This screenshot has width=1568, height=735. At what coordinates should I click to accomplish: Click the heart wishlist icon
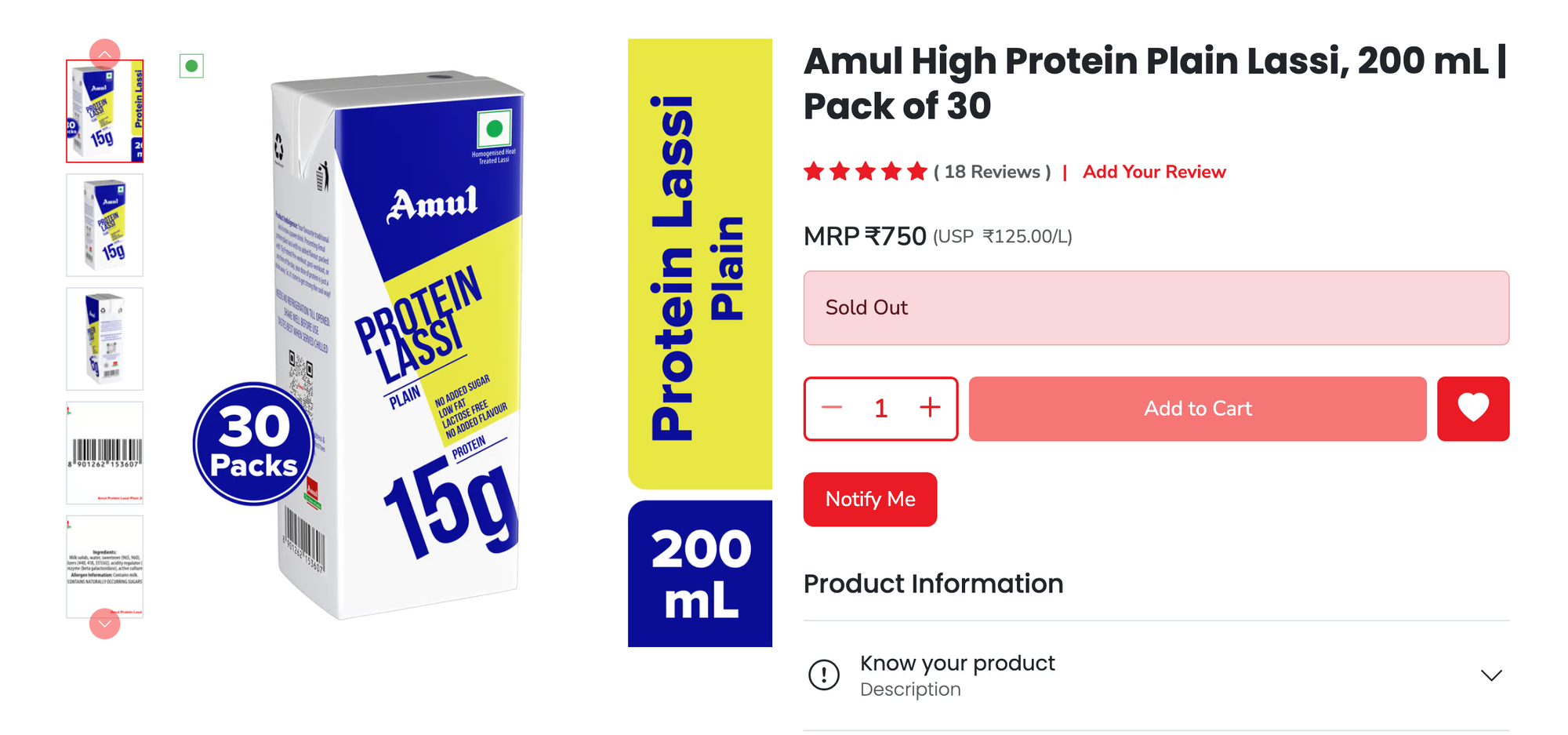point(1472,409)
